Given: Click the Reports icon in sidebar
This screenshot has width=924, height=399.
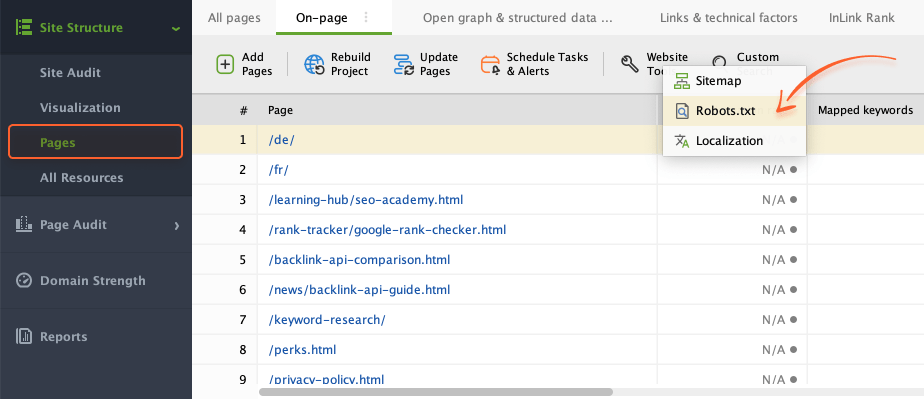Looking at the screenshot, I should pos(24,337).
